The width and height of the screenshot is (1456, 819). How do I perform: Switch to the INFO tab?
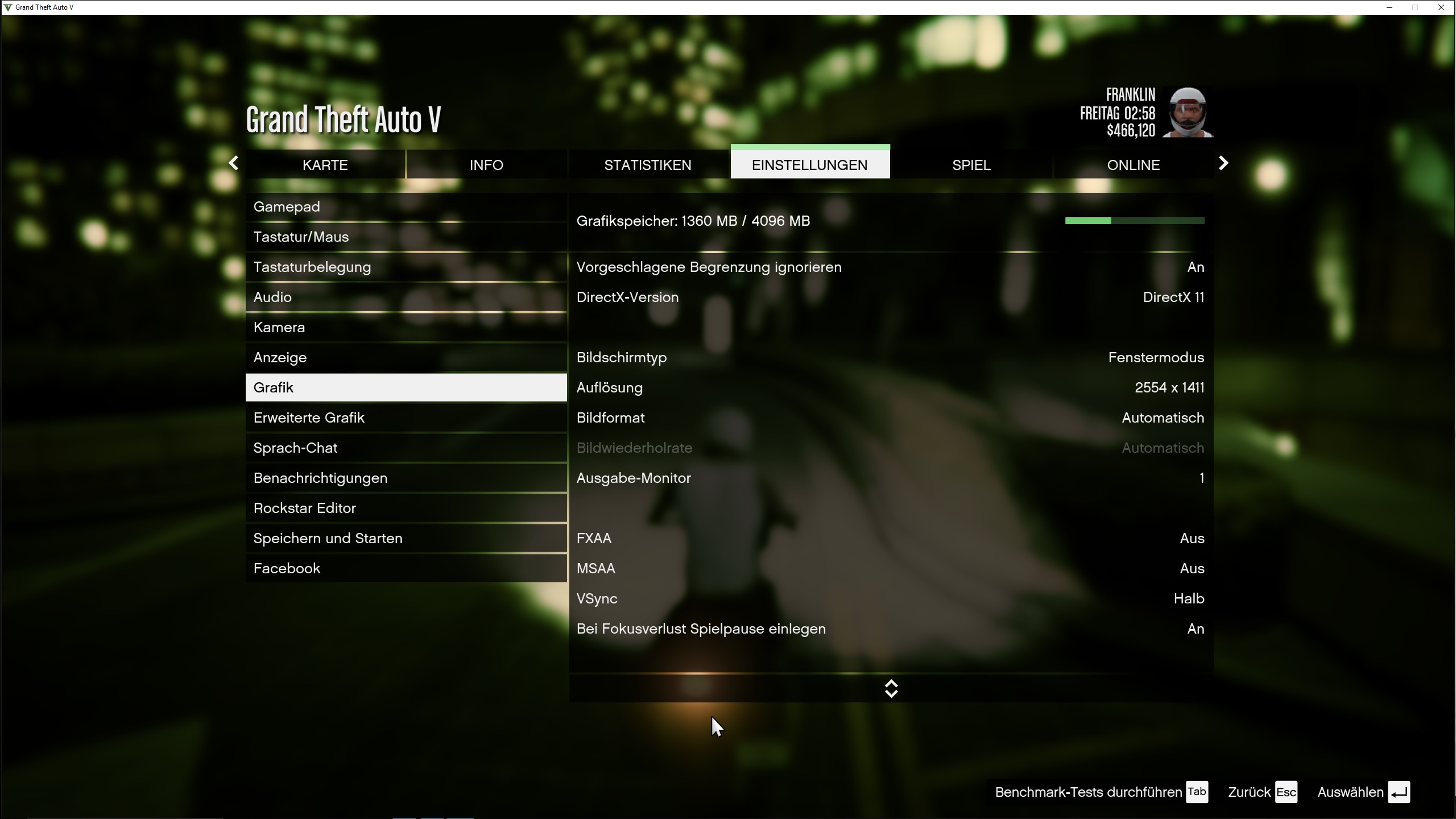tap(486, 164)
